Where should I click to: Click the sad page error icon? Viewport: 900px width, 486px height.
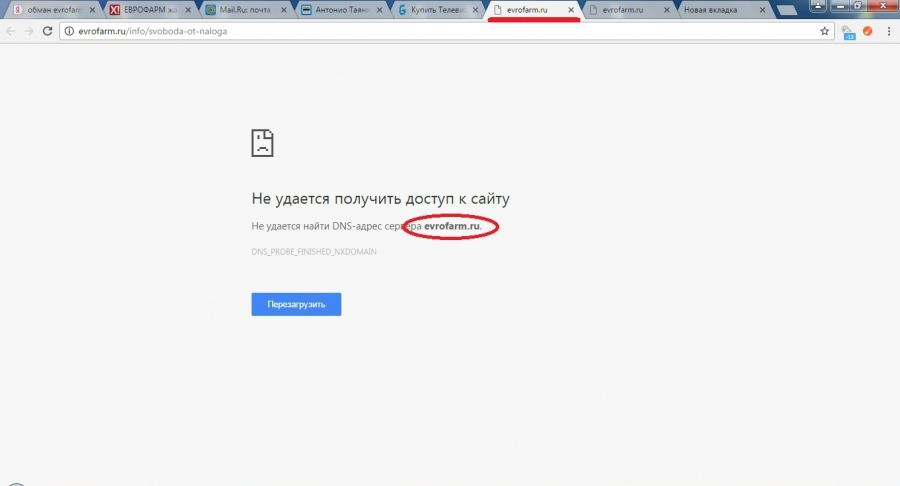(262, 143)
